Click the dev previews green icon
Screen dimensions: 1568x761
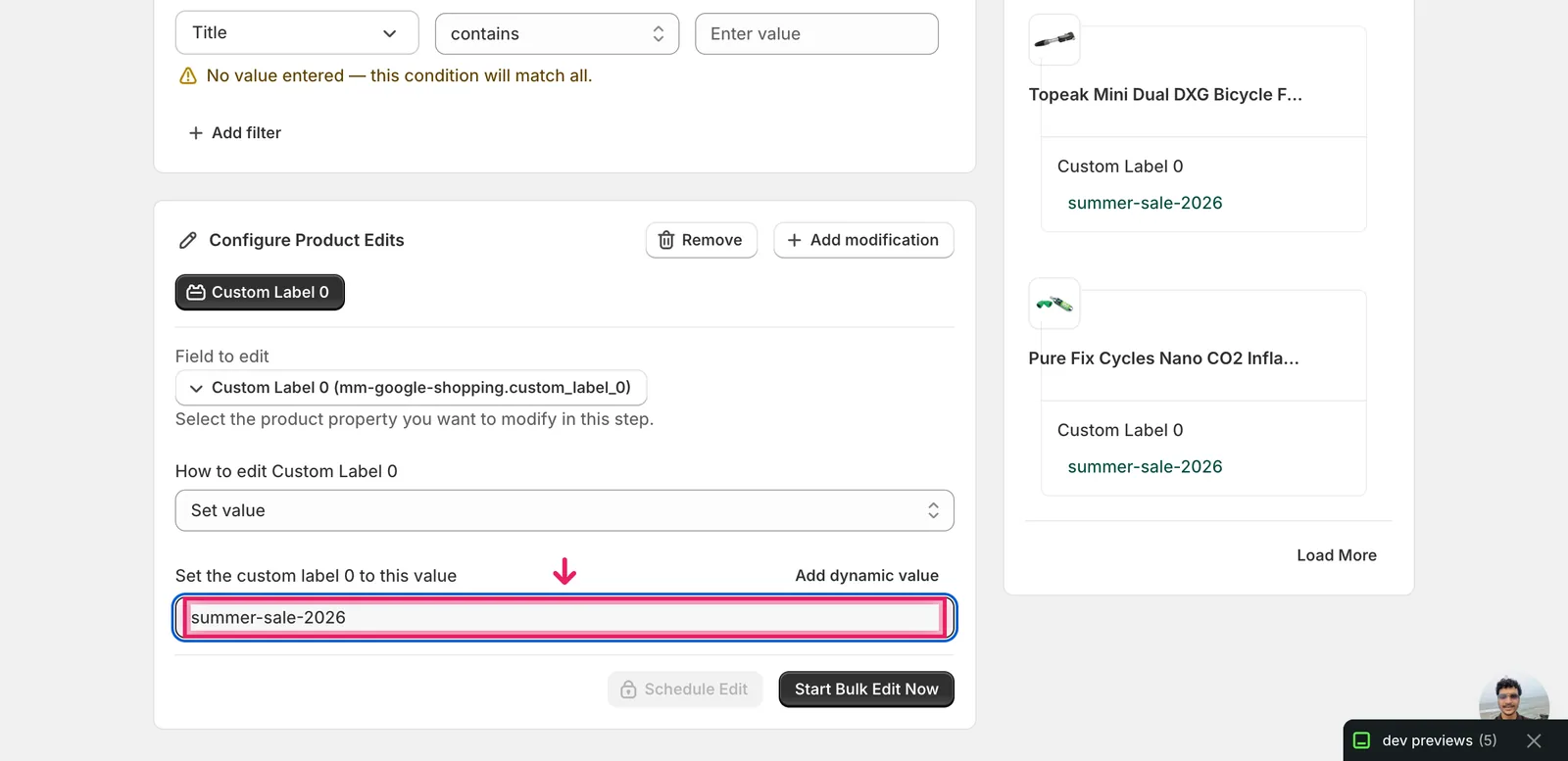(1361, 740)
